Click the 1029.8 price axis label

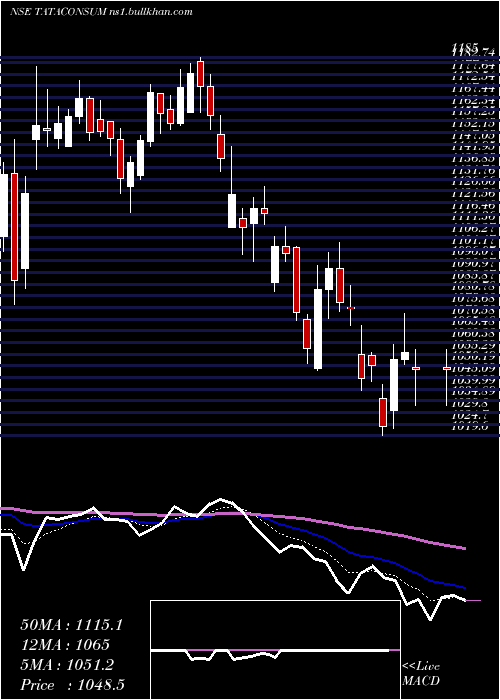tap(471, 403)
